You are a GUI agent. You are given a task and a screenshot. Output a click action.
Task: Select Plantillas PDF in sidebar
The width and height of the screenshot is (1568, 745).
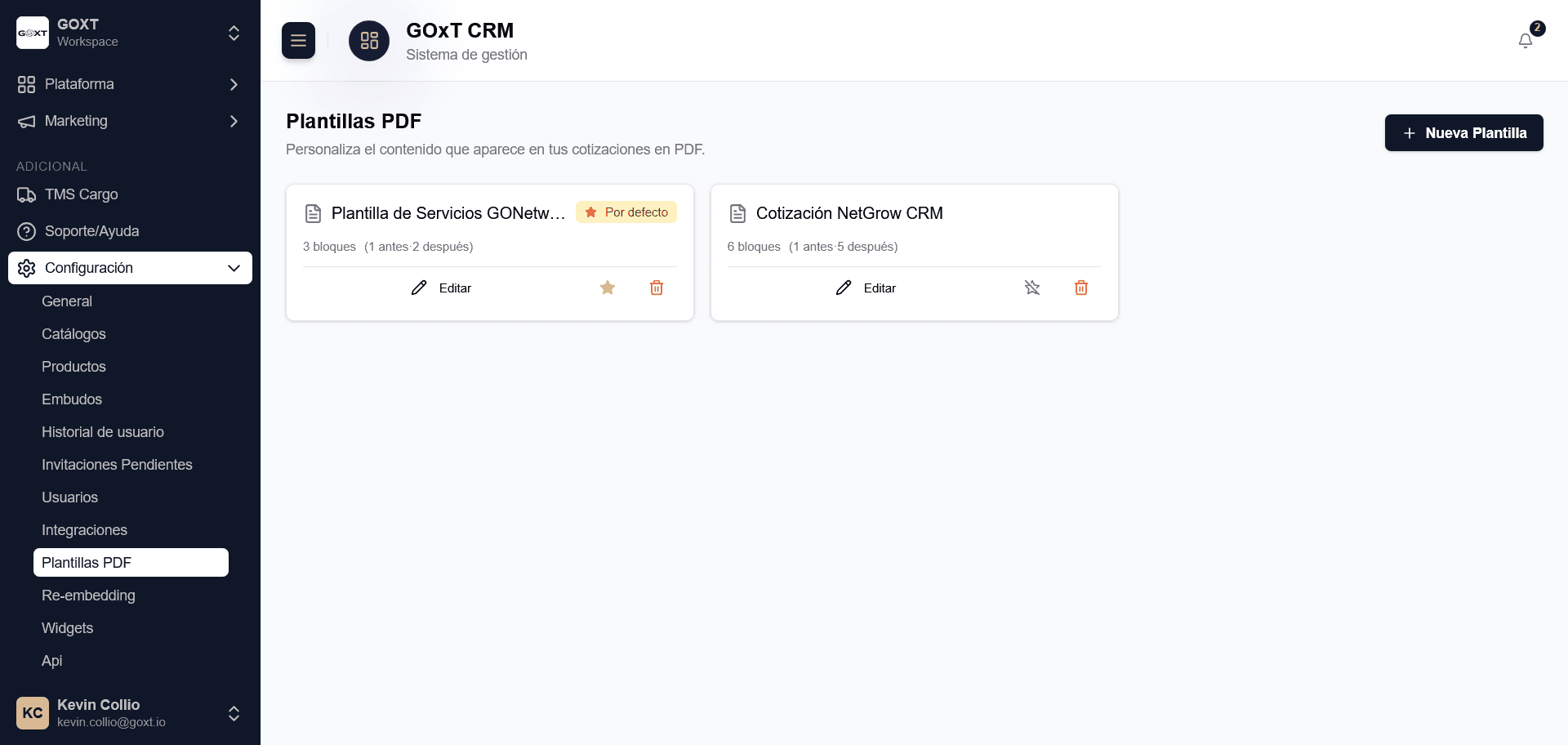click(x=131, y=563)
